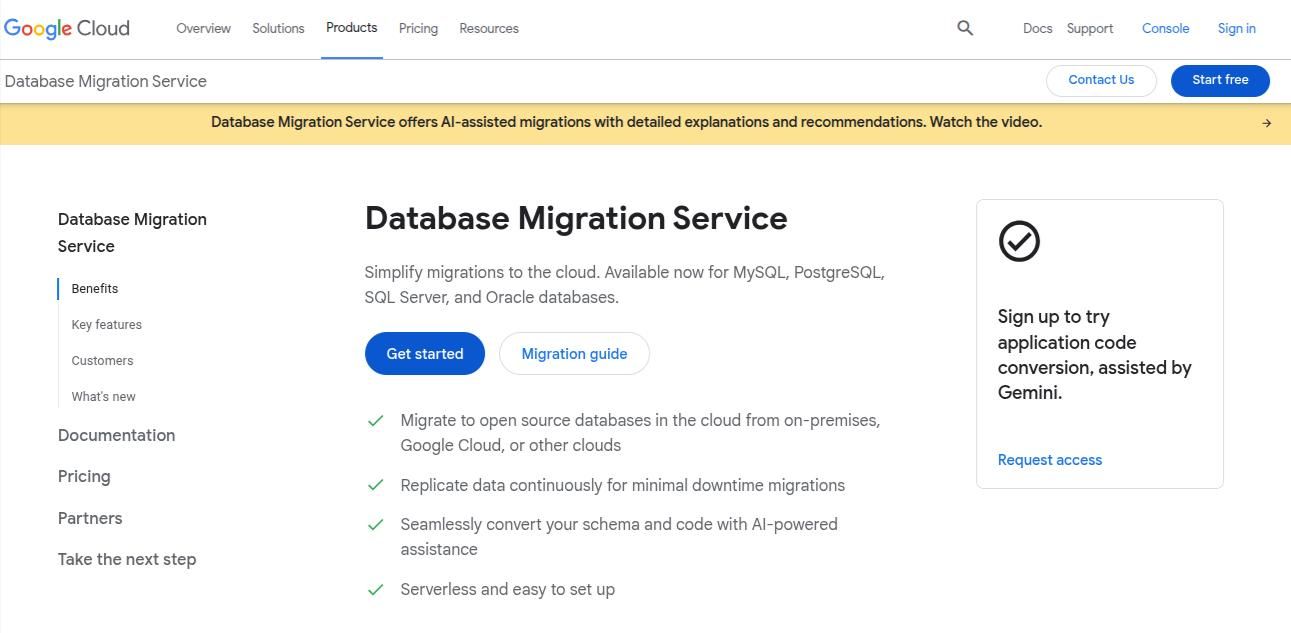This screenshot has height=633, width=1291.
Task: Open the Console link
Action: [x=1165, y=28]
